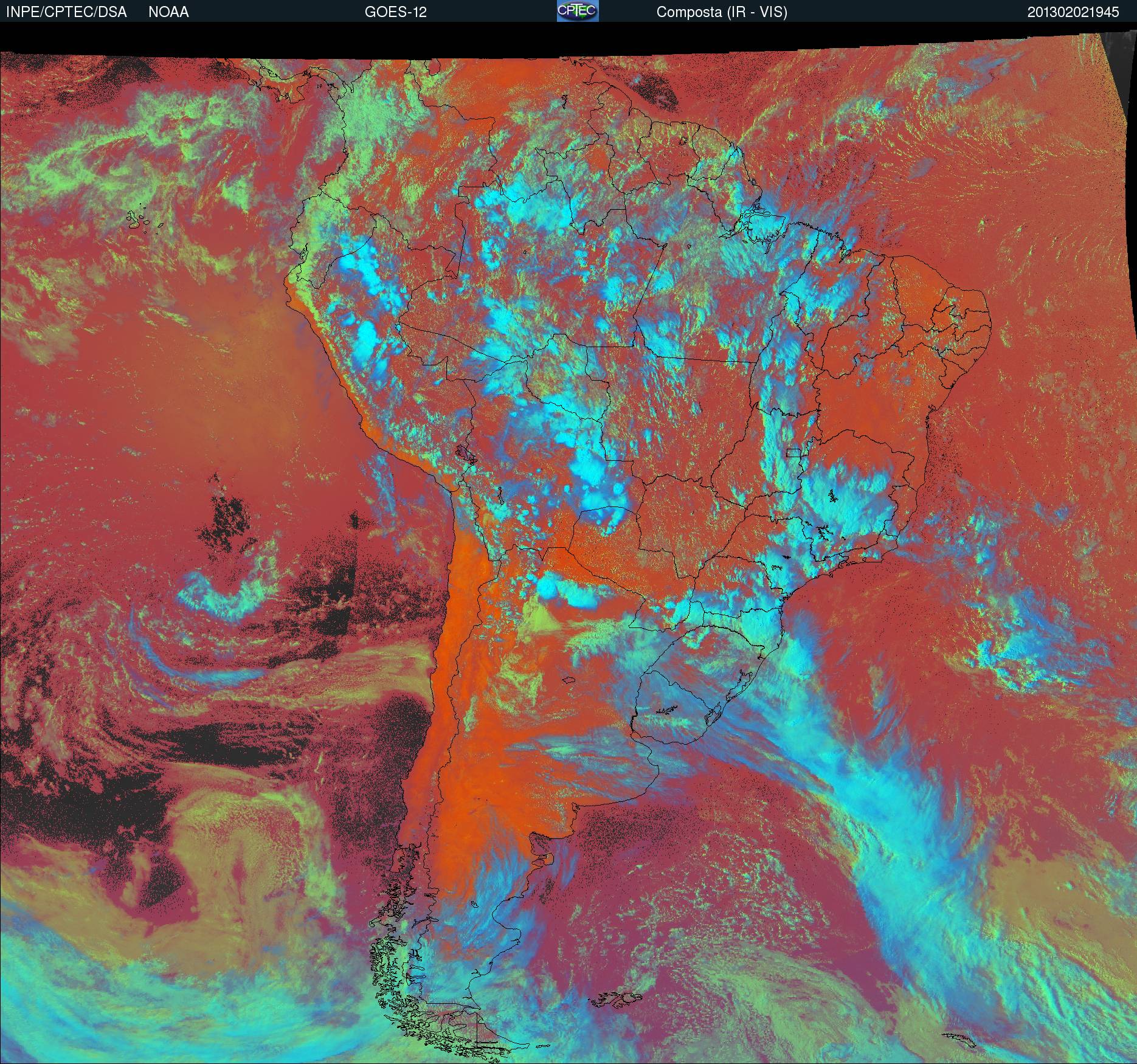Click the GOES-12 satellite label
1137x1064 pixels.
pyautogui.click(x=395, y=12)
